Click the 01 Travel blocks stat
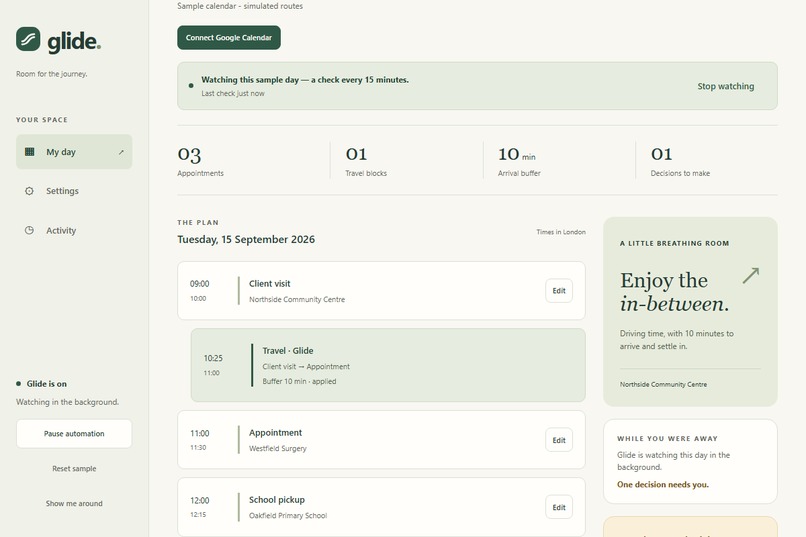Image resolution: width=806 pixels, height=537 pixels. pos(366,160)
